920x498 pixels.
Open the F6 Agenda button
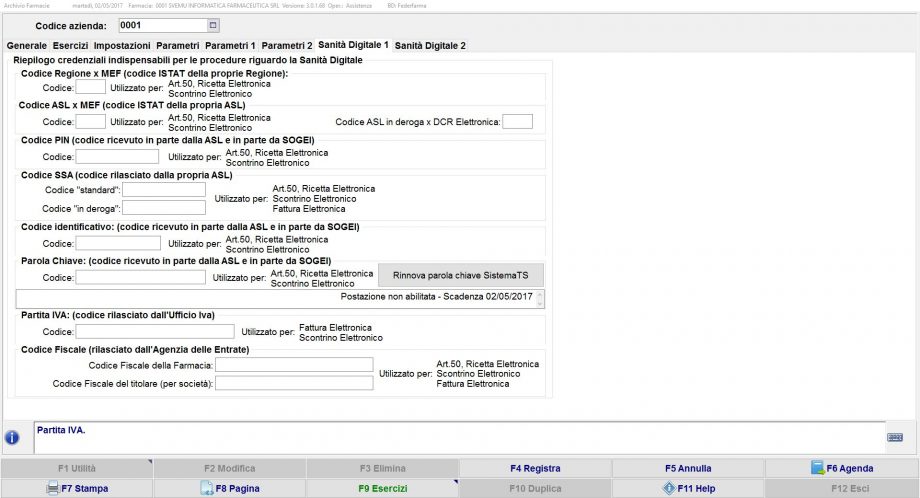(842, 468)
